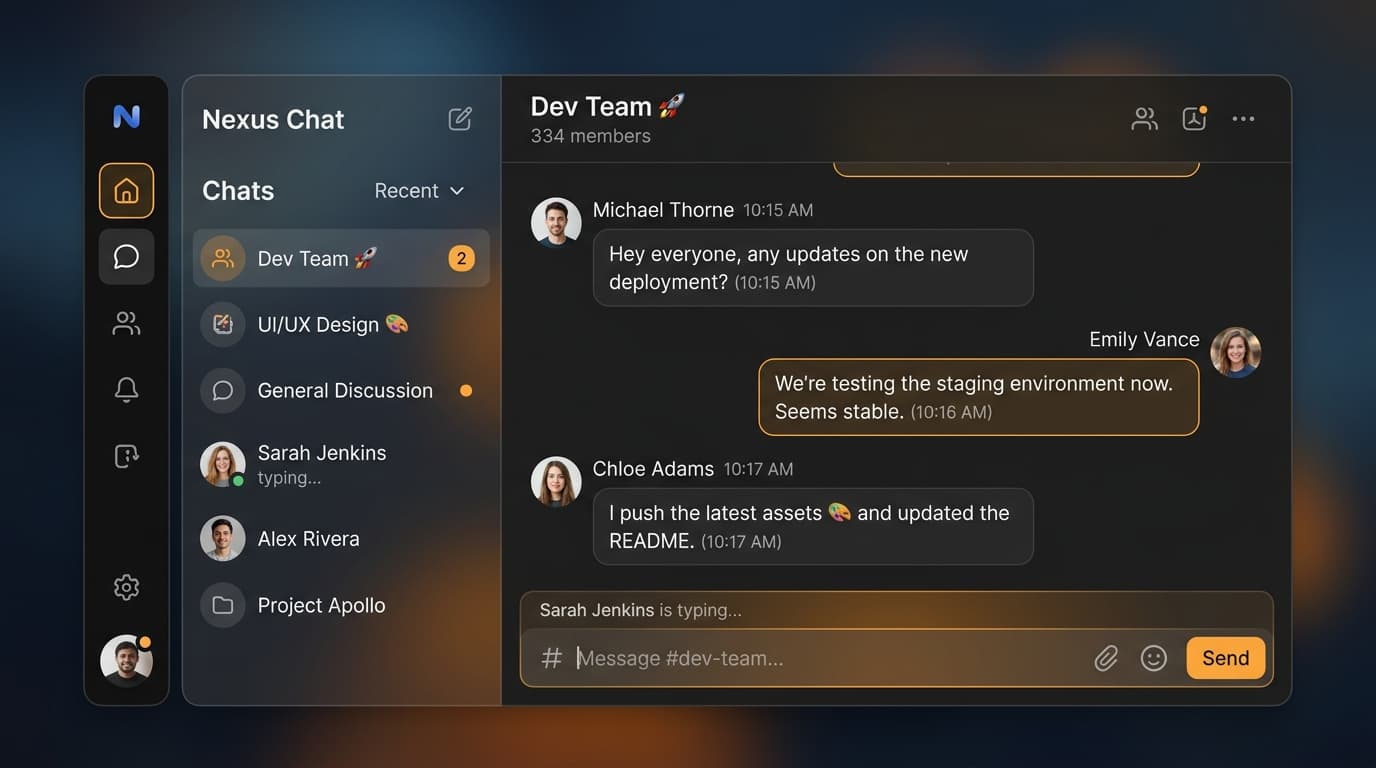Click Michael Thorne's avatar
This screenshot has width=1376, height=768.
point(556,222)
